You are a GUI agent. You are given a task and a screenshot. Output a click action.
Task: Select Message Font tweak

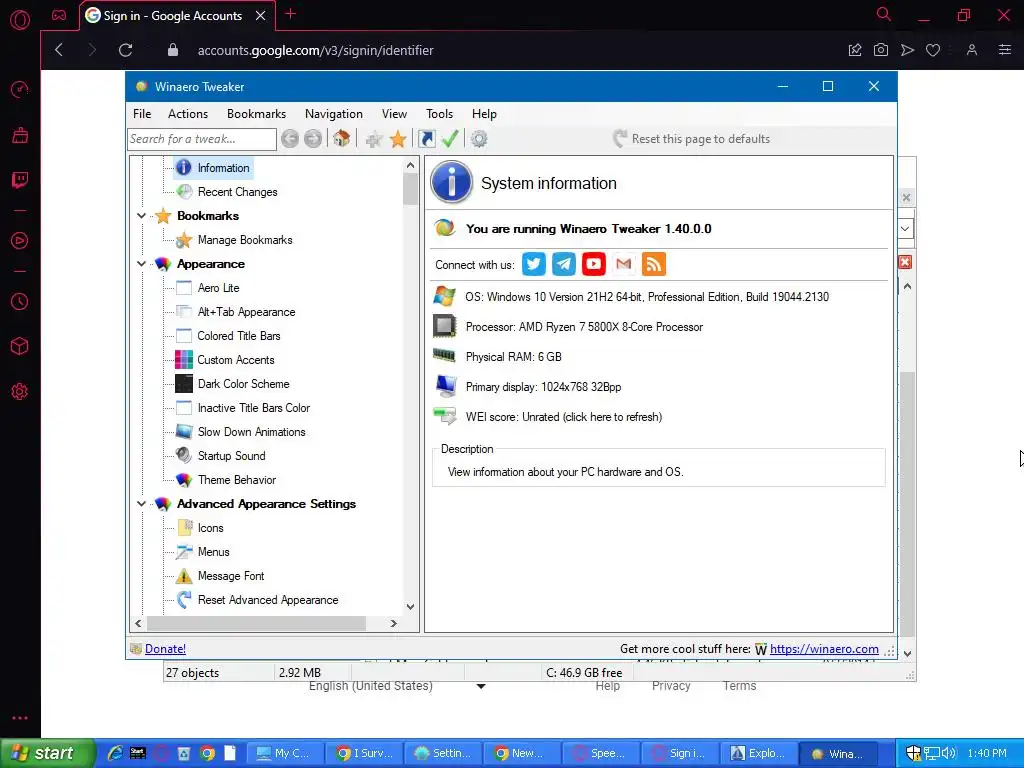click(231, 576)
